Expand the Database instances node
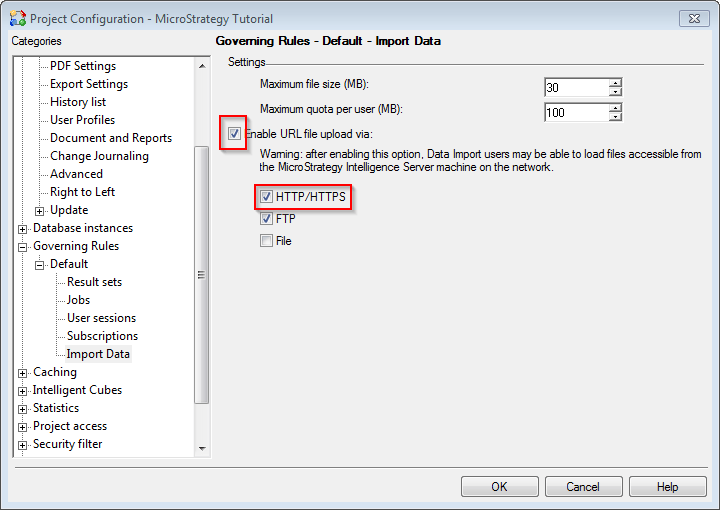The image size is (720, 510). click(x=23, y=228)
